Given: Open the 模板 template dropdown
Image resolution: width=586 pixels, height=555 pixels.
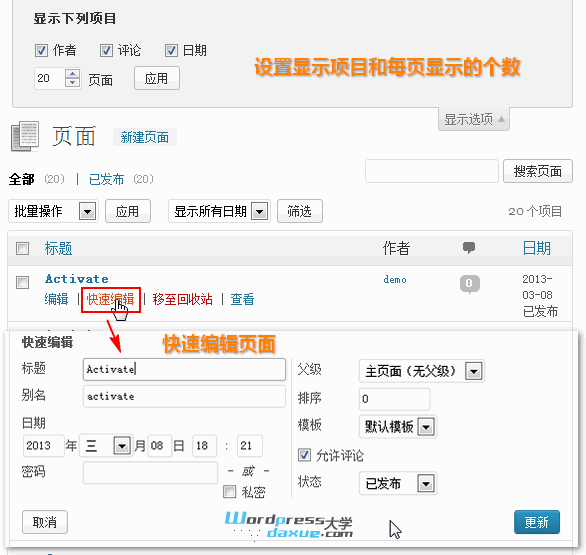Looking at the screenshot, I should (398, 426).
